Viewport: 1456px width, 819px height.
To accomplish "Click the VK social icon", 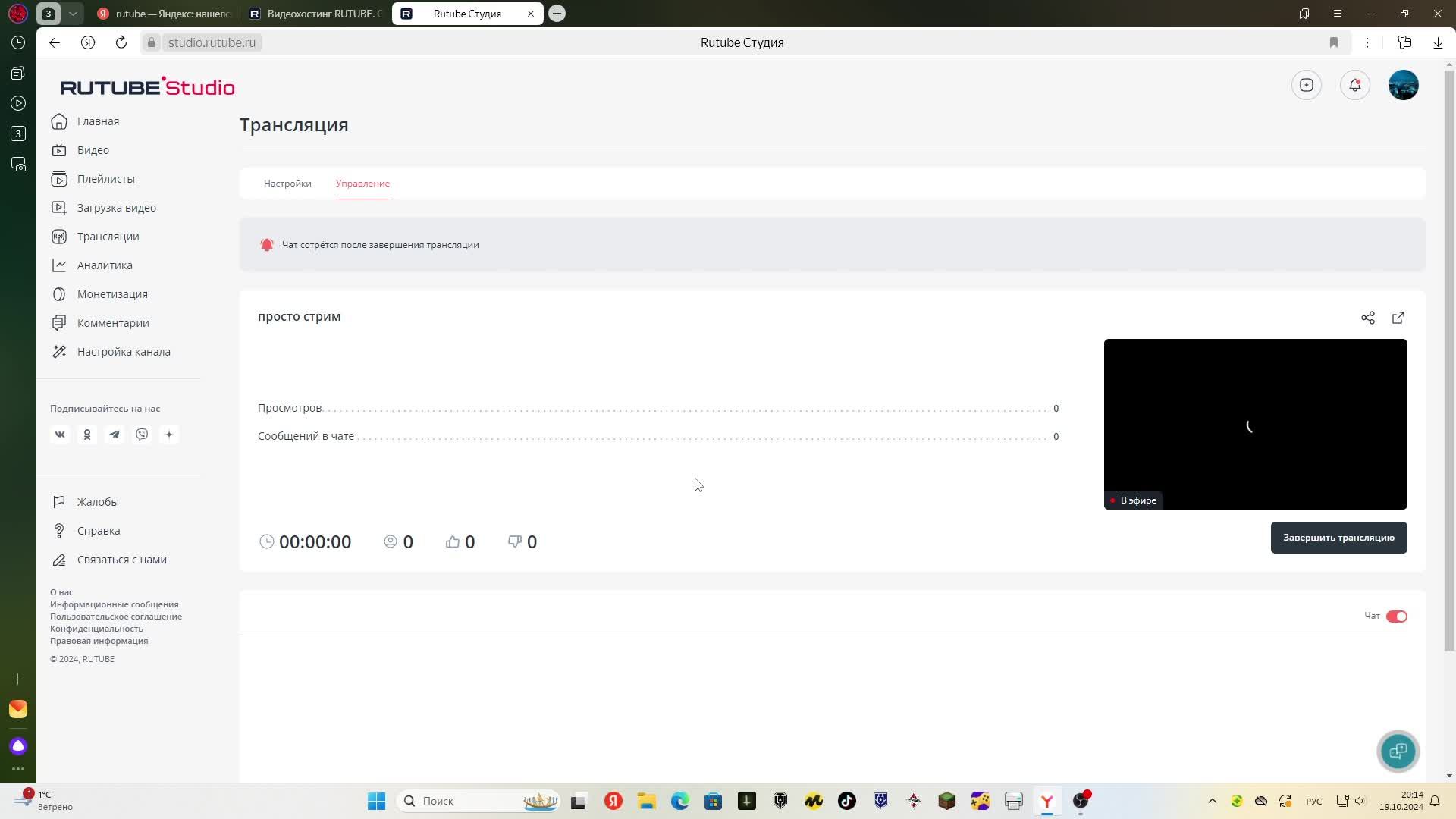I will 60,435.
